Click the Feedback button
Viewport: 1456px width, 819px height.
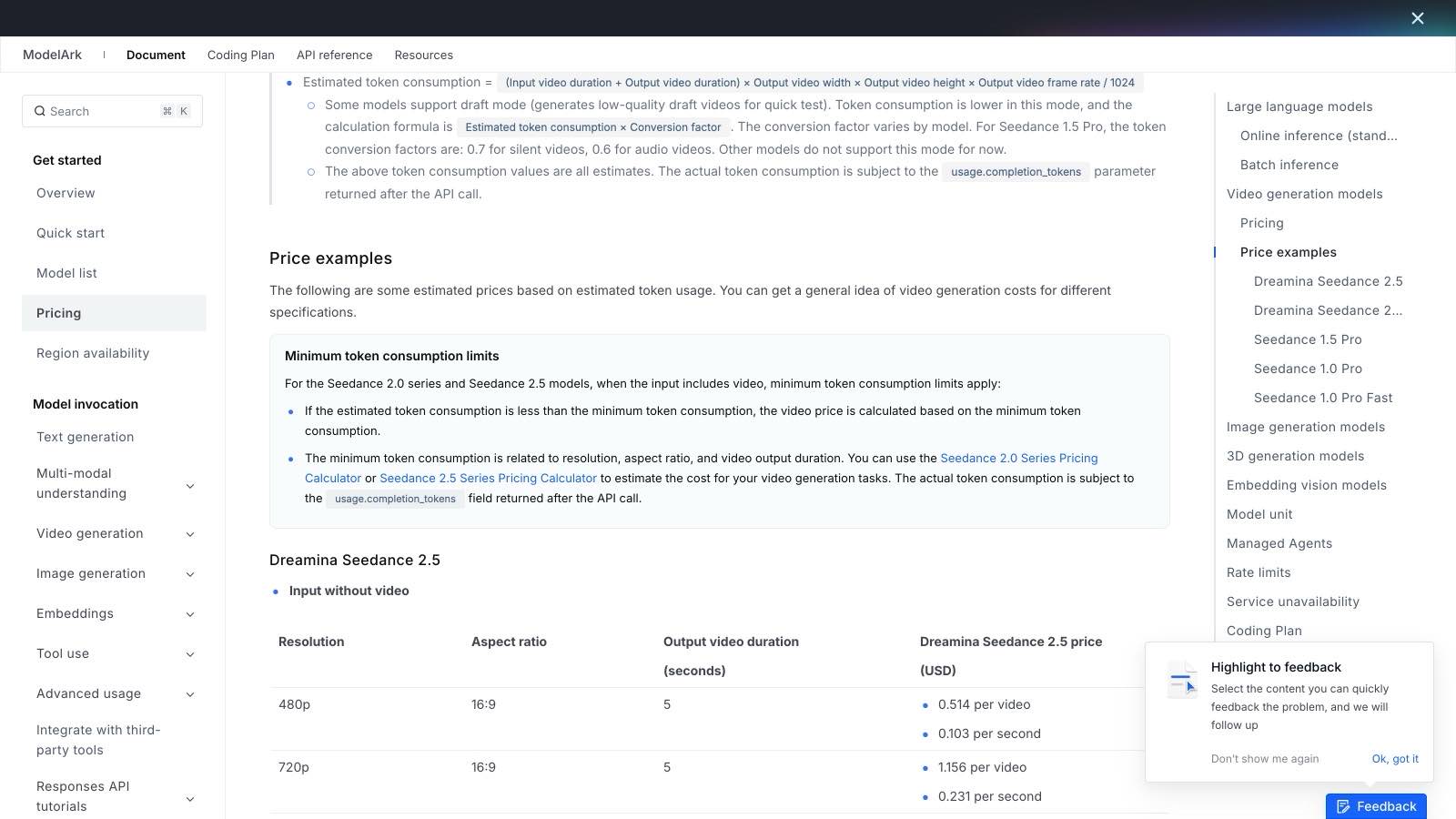1376,807
